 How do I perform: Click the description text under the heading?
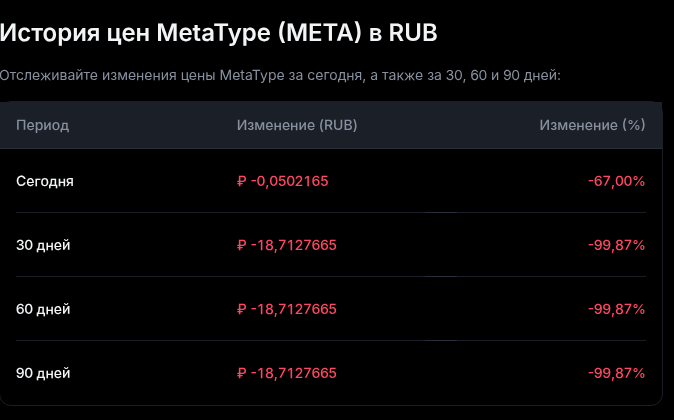tap(281, 75)
